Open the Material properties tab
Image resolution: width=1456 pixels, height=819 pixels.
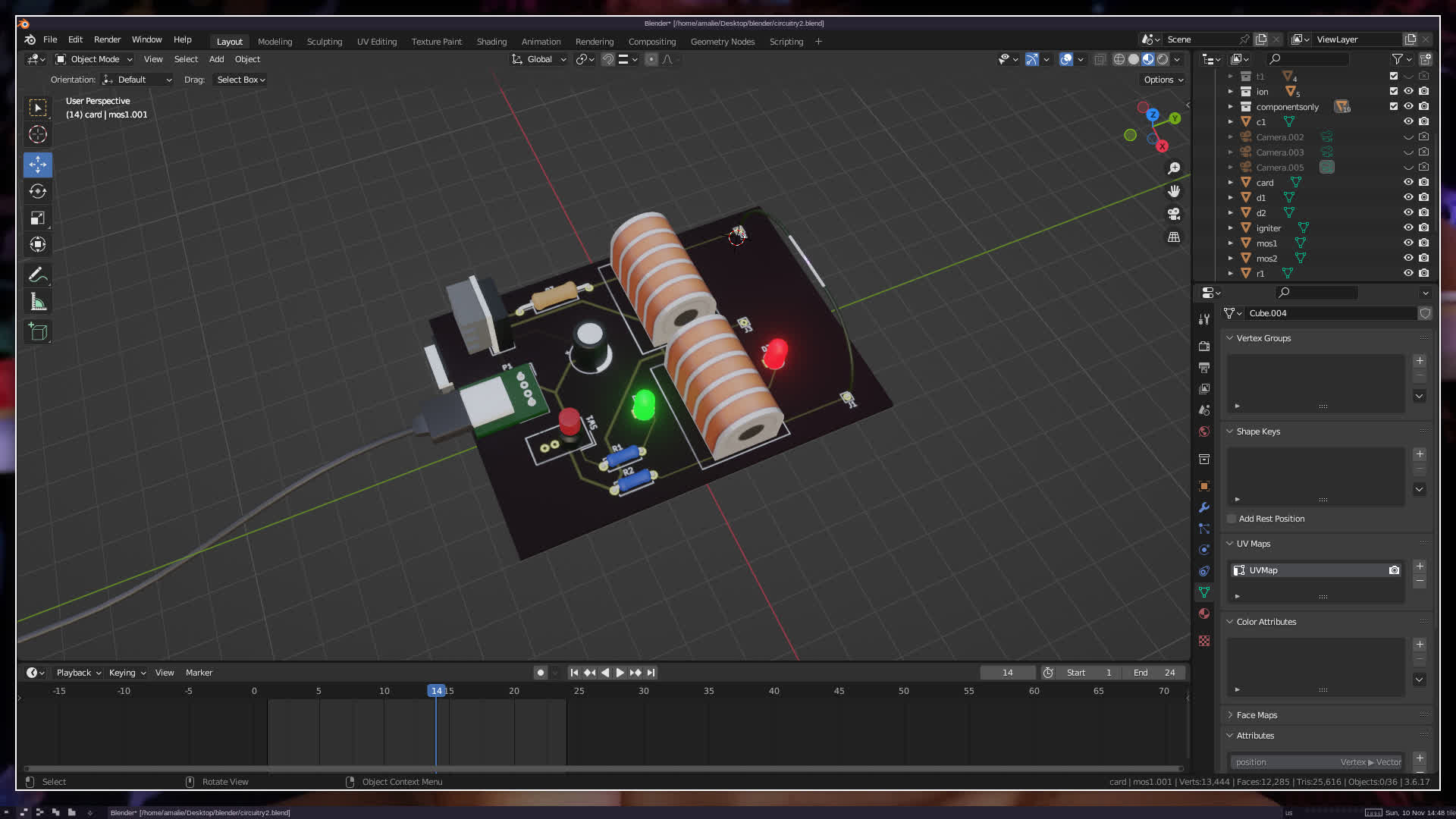click(x=1204, y=613)
